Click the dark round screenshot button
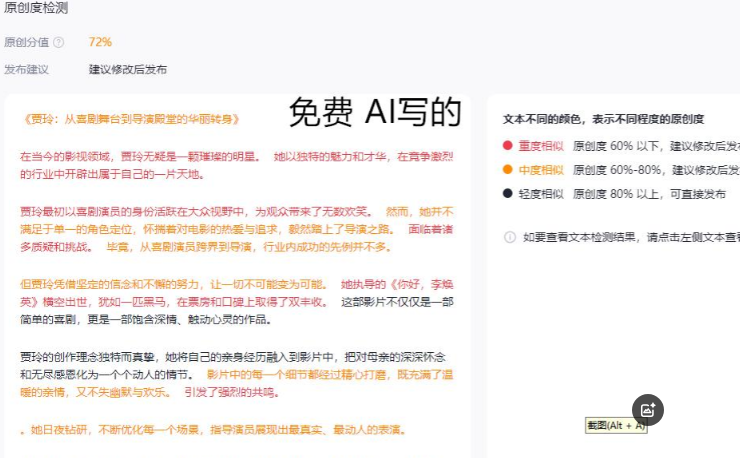The image size is (740, 458). point(647,409)
